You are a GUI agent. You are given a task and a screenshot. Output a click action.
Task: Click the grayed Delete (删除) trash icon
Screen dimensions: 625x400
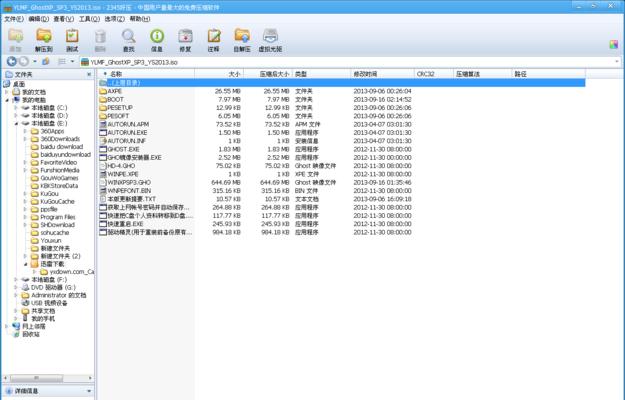coord(100,40)
